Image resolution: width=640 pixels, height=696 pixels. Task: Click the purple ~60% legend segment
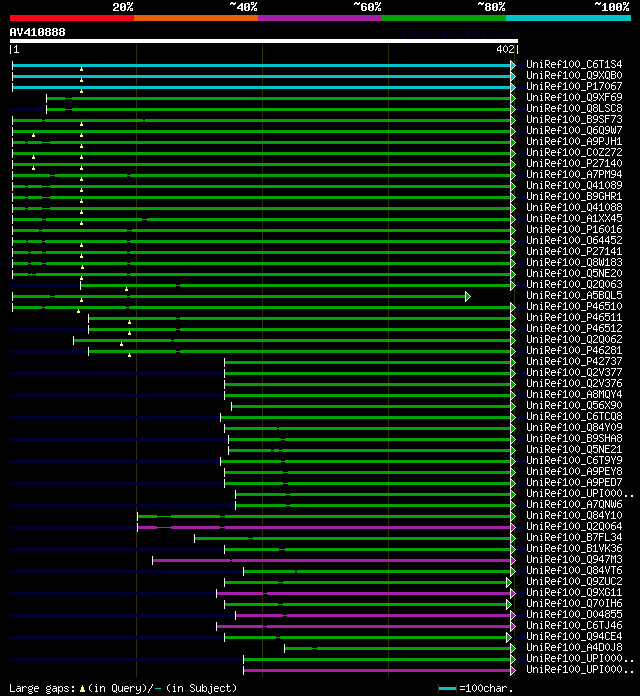tap(320, 18)
